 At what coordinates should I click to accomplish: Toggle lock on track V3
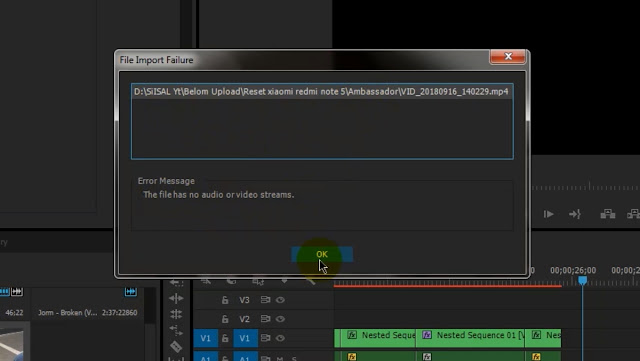point(225,300)
